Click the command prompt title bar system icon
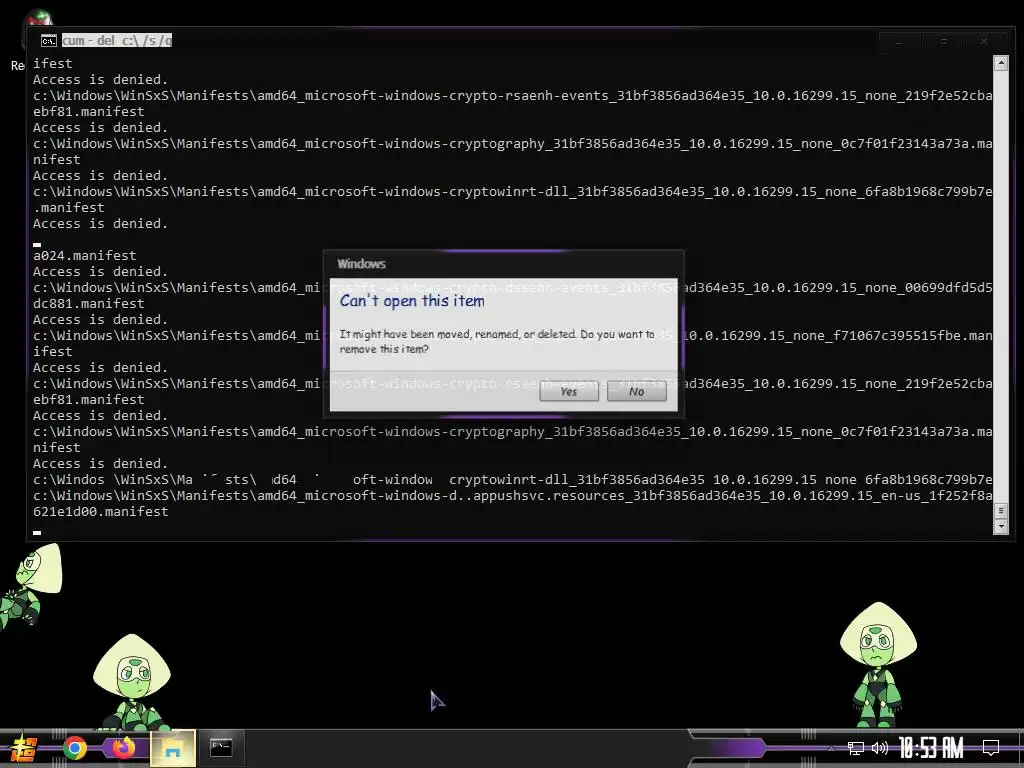The image size is (1024, 768). click(x=48, y=41)
